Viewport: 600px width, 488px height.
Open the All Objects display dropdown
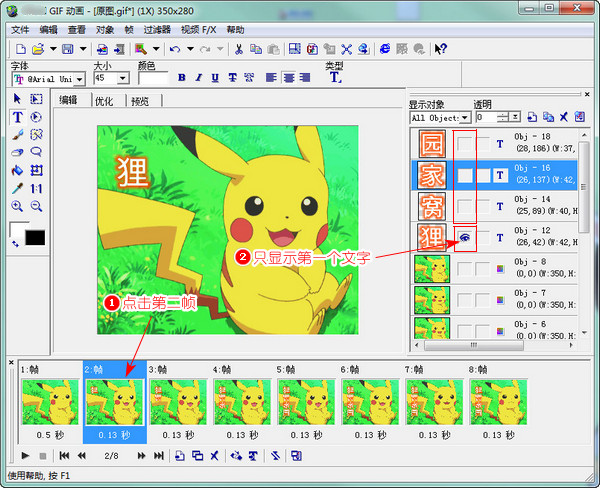(465, 118)
